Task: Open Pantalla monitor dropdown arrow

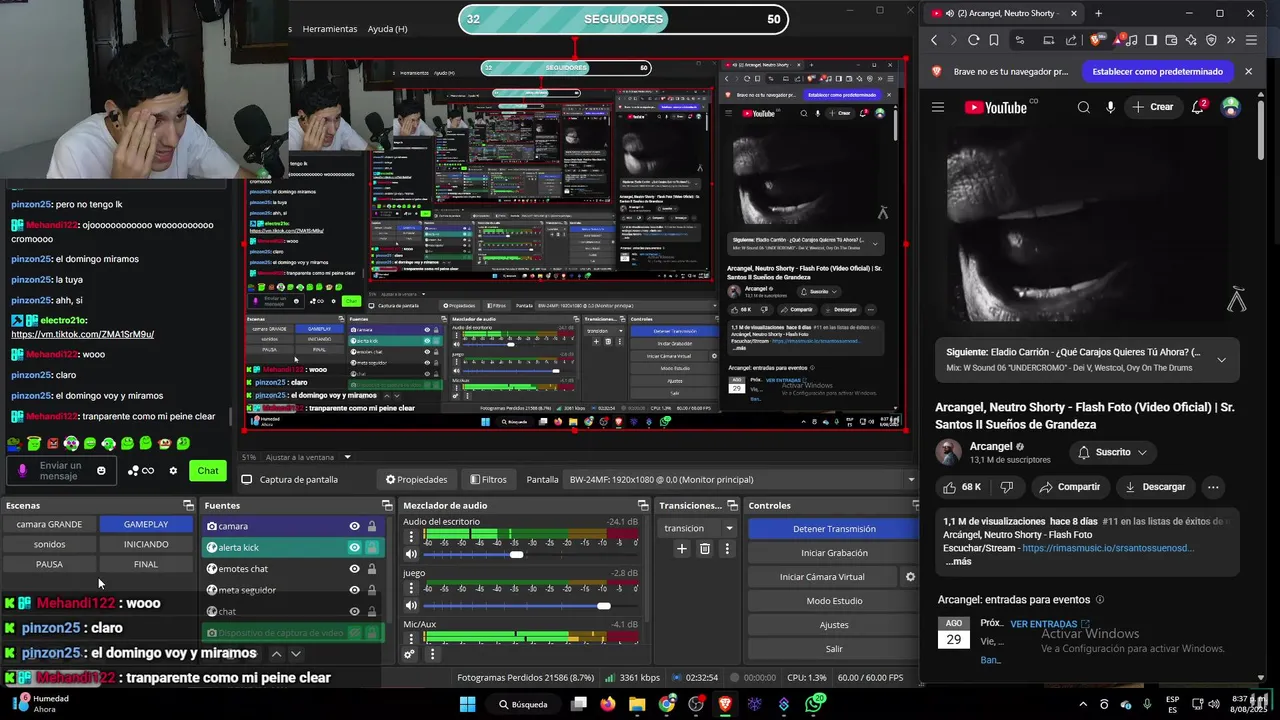Action: [910, 479]
